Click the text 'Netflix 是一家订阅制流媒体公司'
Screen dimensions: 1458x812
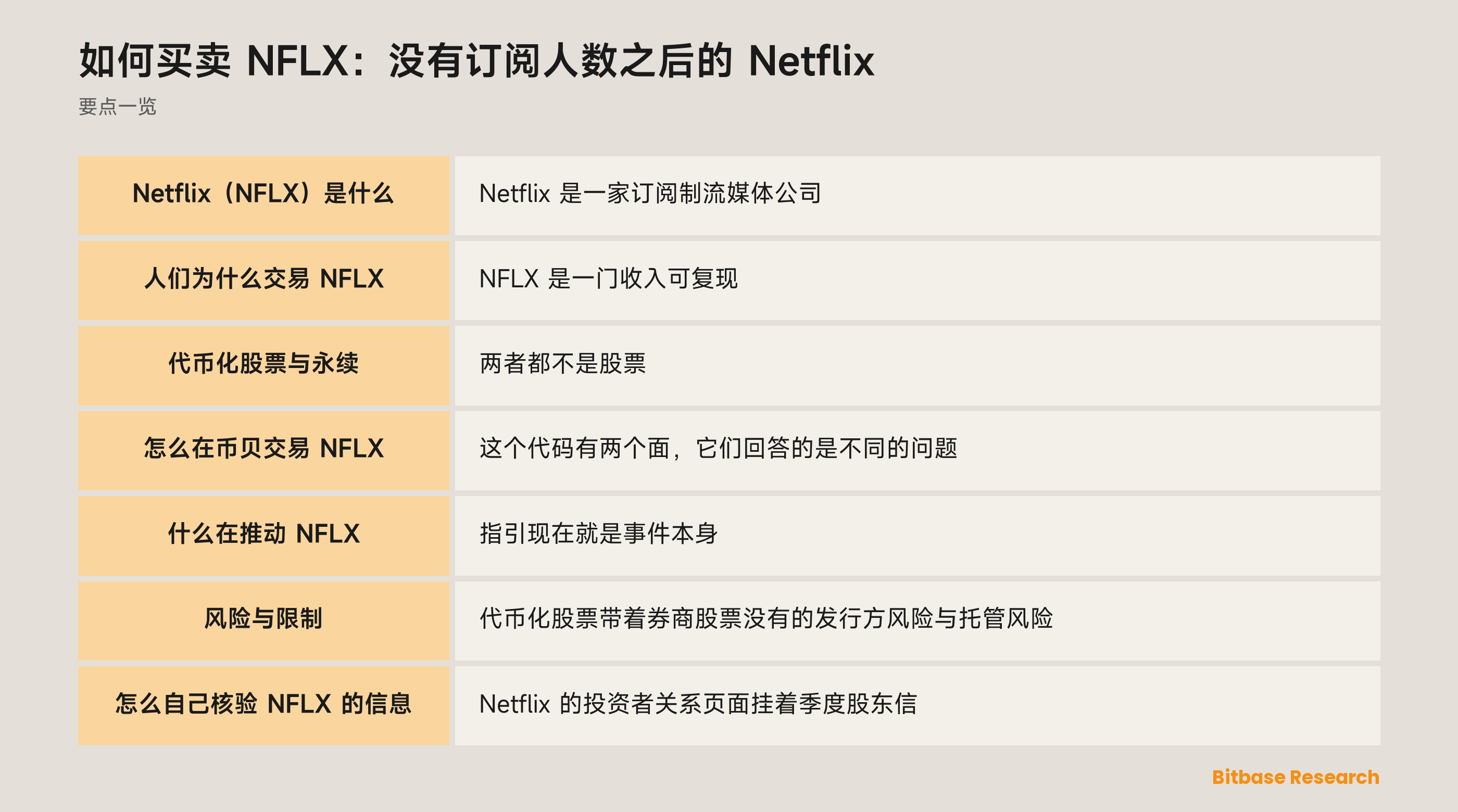click(x=650, y=194)
